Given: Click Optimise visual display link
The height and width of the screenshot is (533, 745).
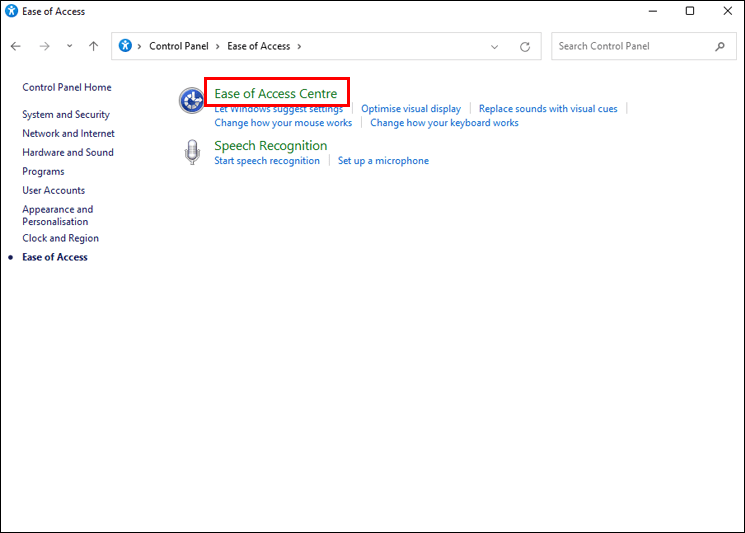Looking at the screenshot, I should [411, 109].
